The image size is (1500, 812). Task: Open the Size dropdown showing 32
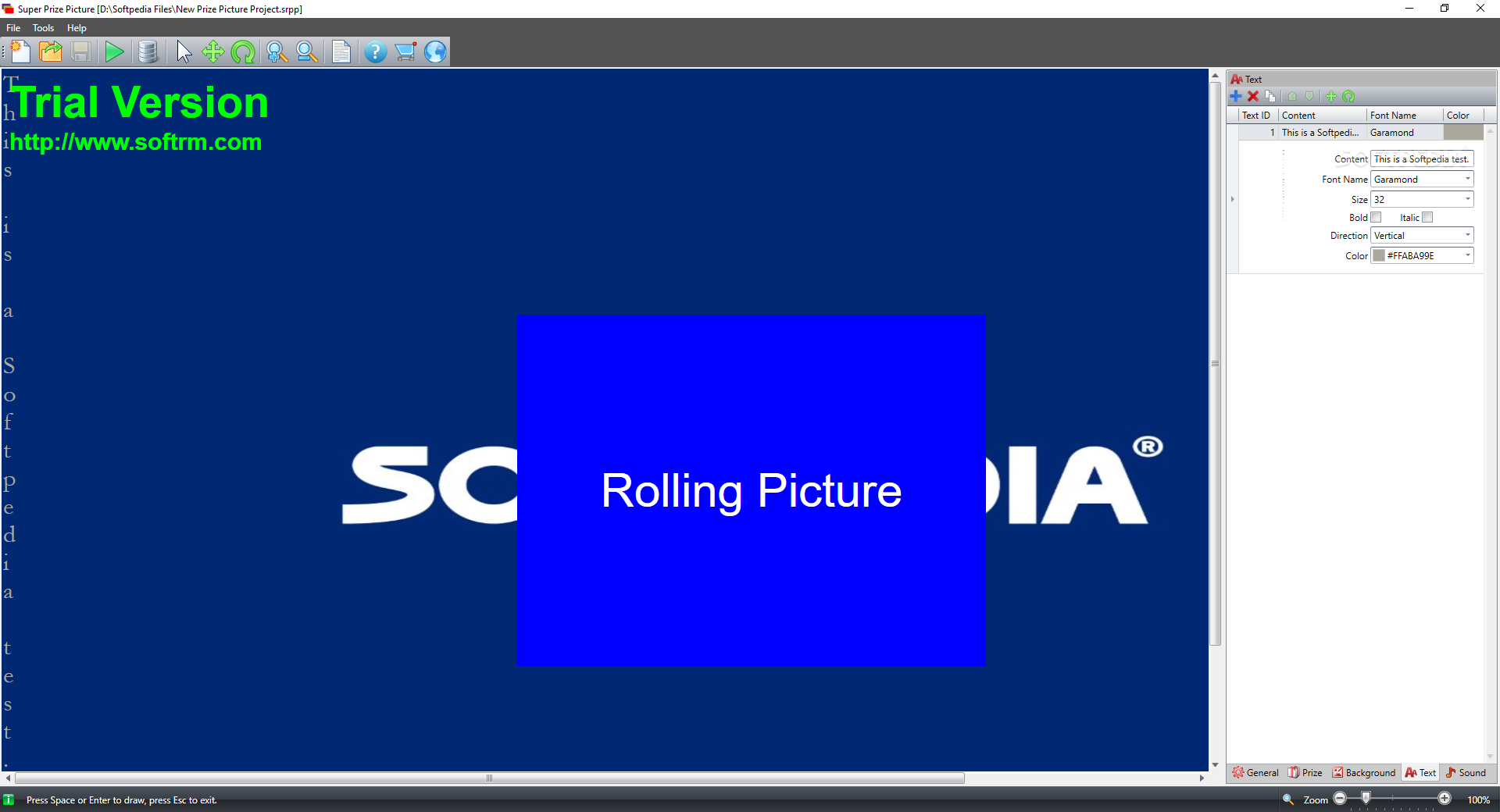point(1468,199)
